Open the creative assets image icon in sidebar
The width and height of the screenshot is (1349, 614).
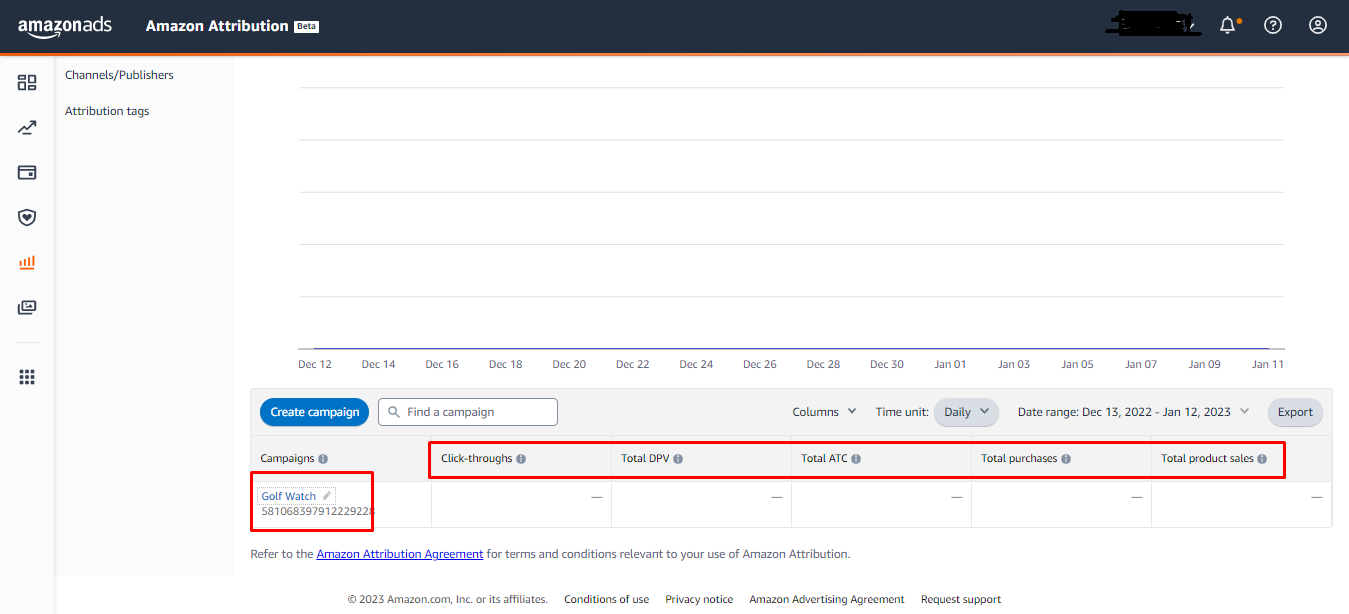pos(27,307)
